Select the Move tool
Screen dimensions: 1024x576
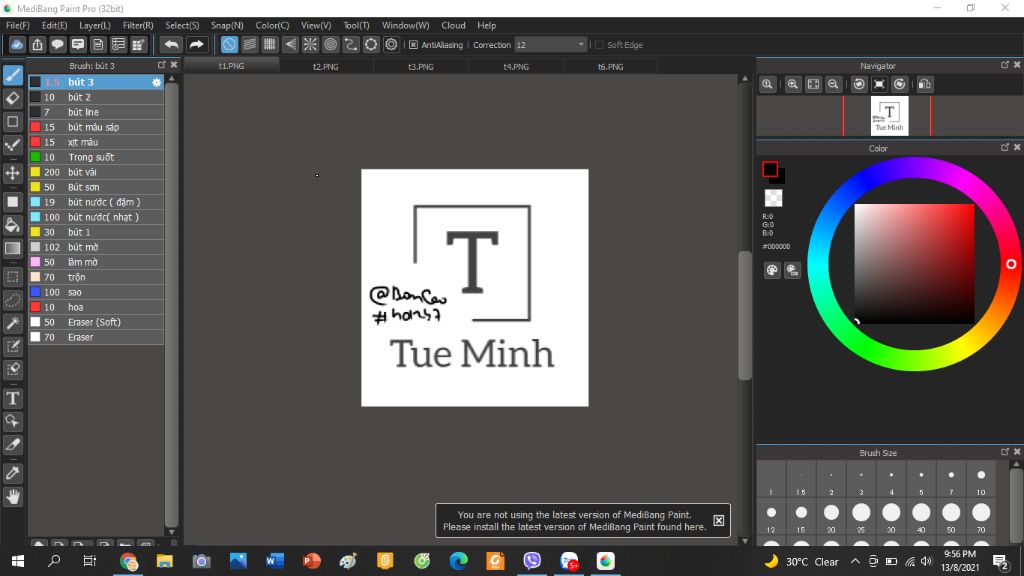click(x=12, y=173)
